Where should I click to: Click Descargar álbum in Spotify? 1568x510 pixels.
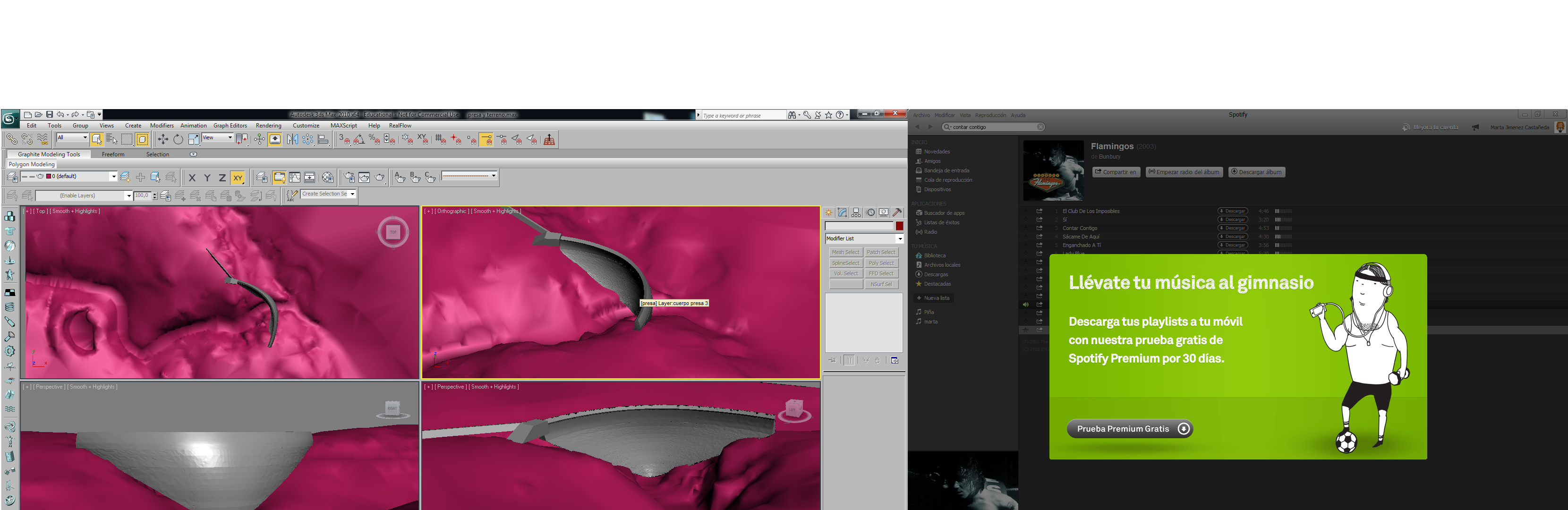[x=1256, y=172]
